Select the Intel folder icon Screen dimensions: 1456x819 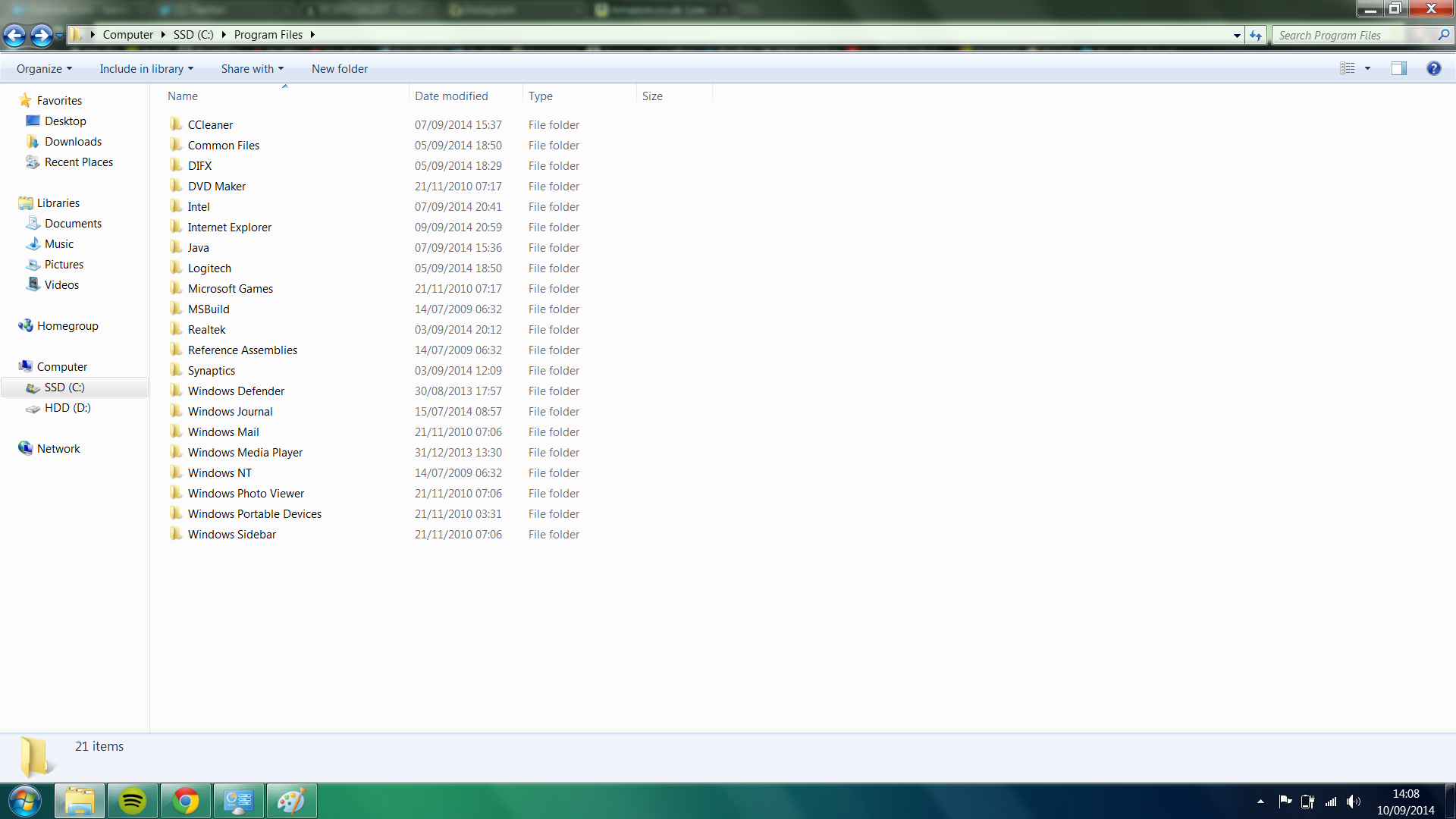tap(176, 206)
